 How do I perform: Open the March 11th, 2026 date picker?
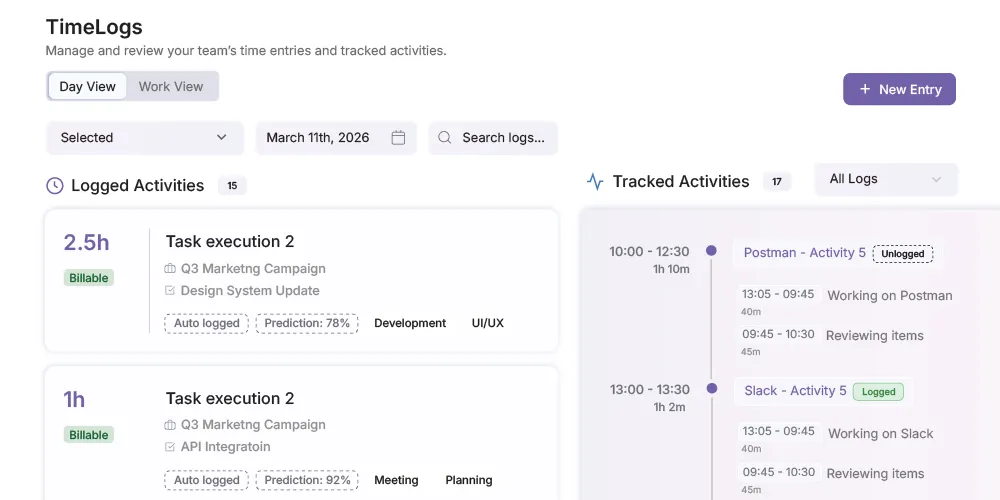point(336,138)
